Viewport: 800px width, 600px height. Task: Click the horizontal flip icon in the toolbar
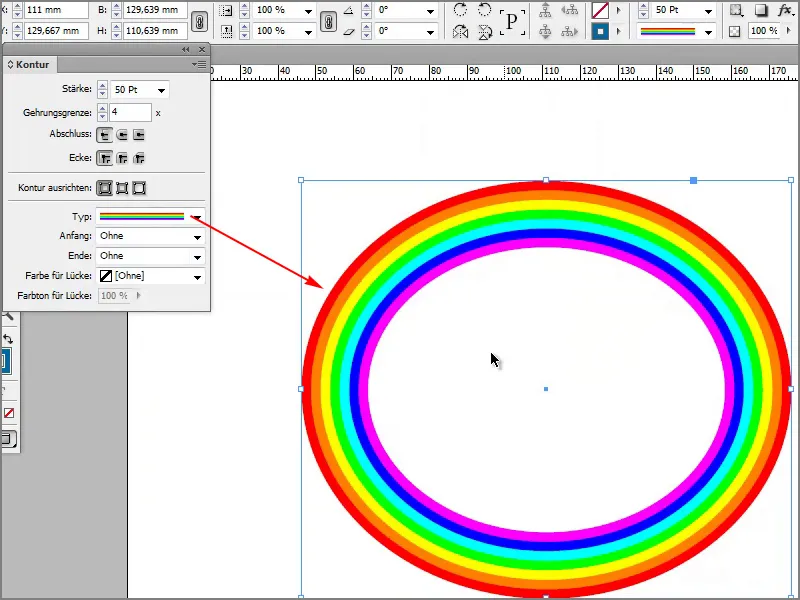click(x=462, y=31)
